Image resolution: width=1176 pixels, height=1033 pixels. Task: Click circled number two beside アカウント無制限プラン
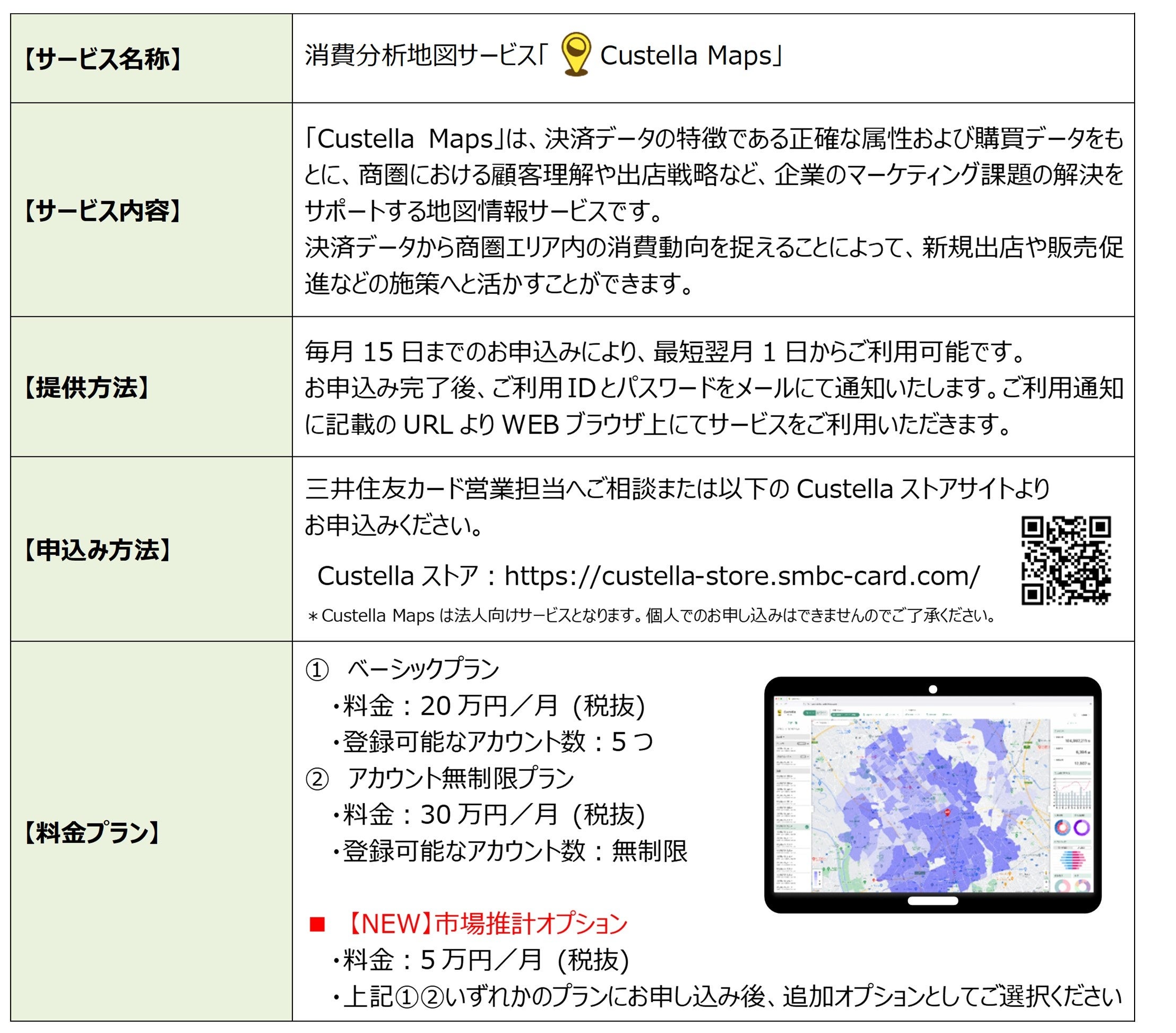(x=317, y=780)
